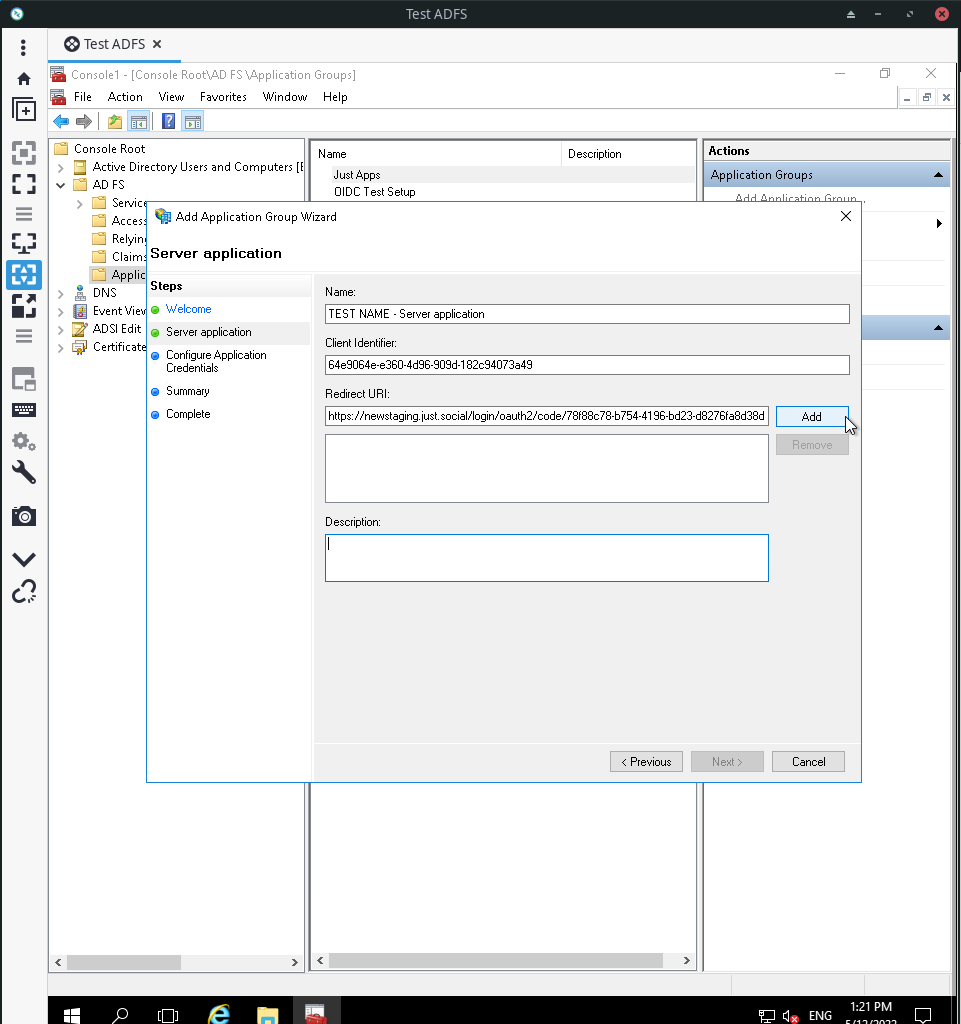Click the Back navigation arrow in MMC toolbar
Screen dimensions: 961x1024
click(61, 120)
